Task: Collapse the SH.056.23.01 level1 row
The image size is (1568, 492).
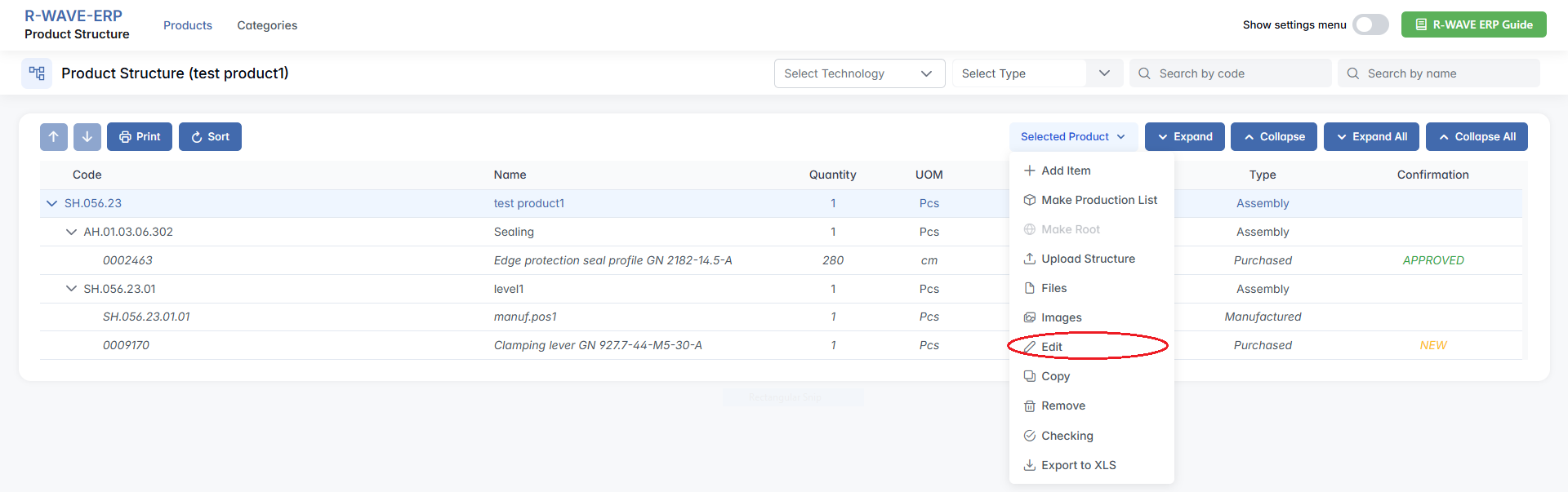Action: [72, 289]
